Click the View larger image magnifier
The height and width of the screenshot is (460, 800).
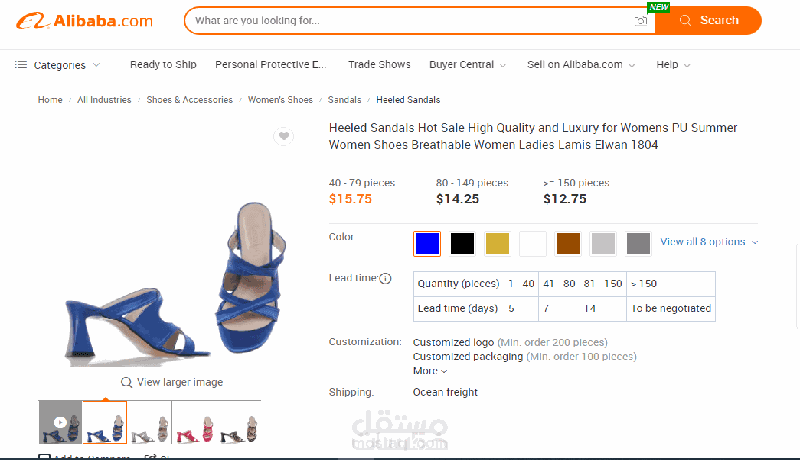127,382
